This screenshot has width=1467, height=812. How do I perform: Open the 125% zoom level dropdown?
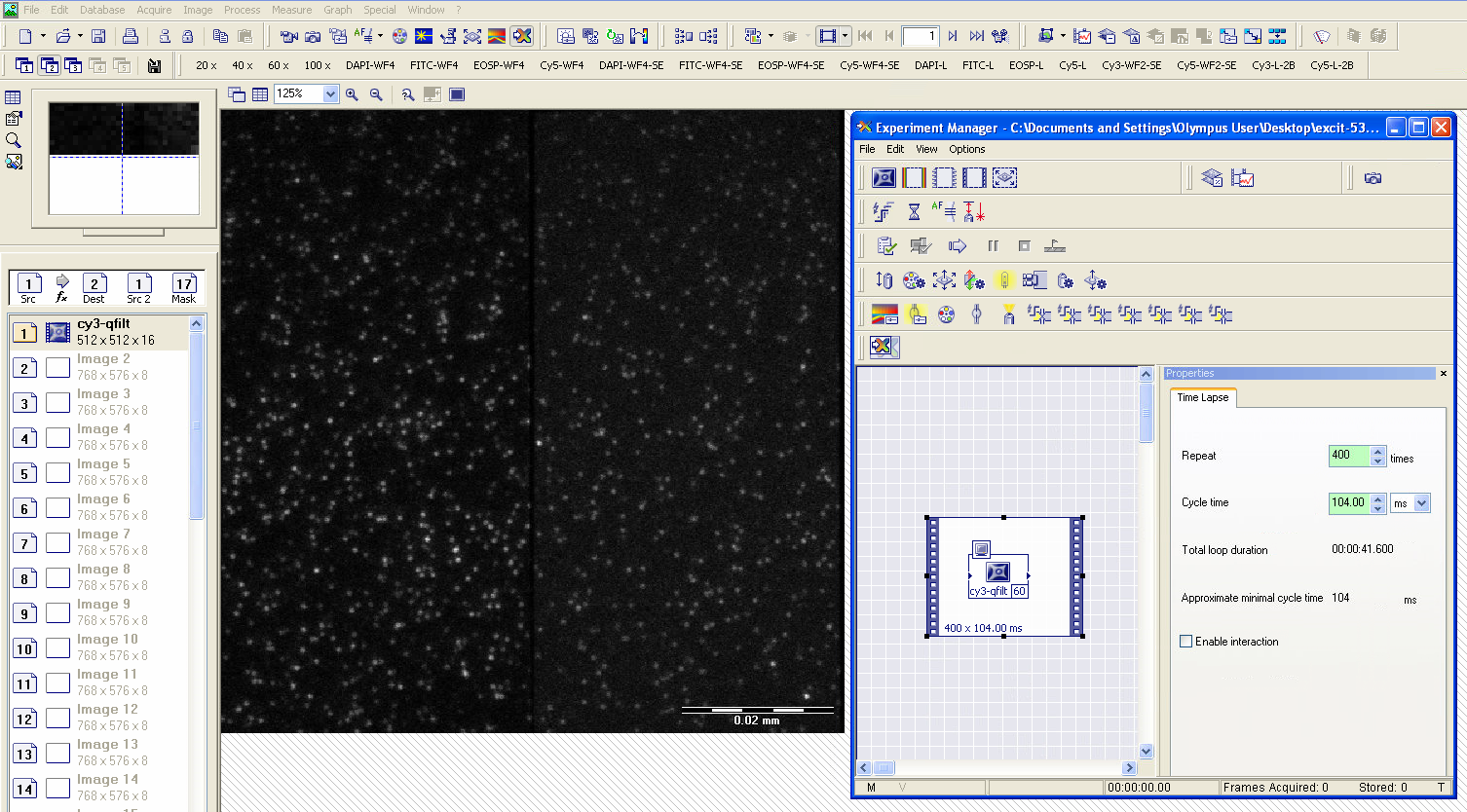coord(330,94)
